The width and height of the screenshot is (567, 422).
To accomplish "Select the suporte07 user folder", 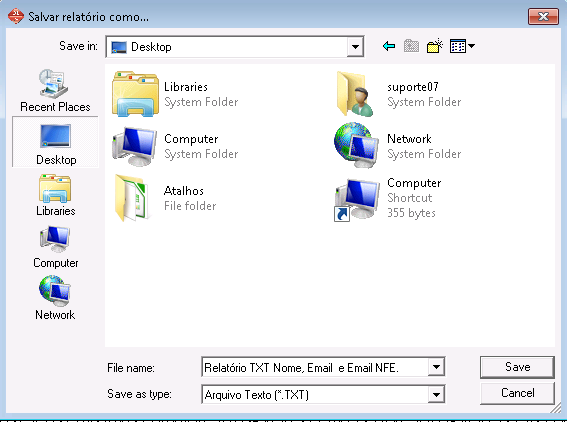I will point(398,94).
